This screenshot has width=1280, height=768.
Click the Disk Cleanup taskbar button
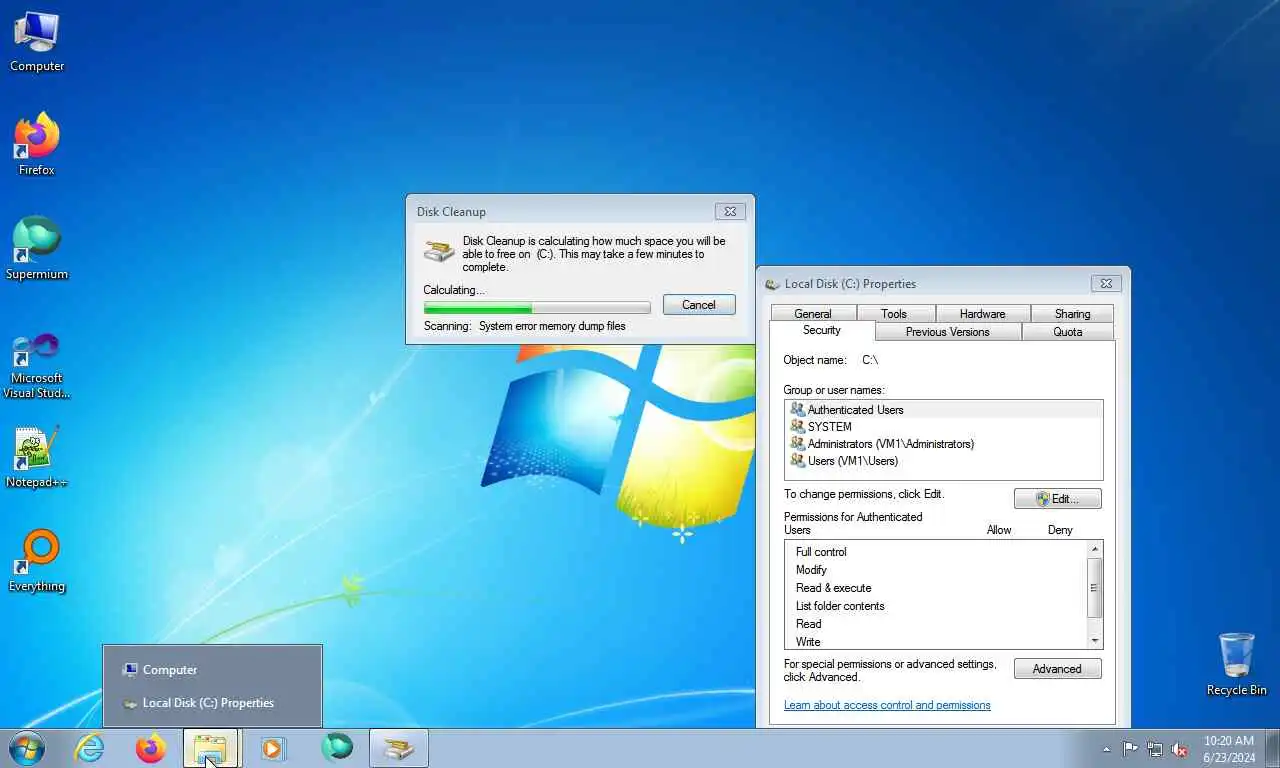pyautogui.click(x=399, y=748)
